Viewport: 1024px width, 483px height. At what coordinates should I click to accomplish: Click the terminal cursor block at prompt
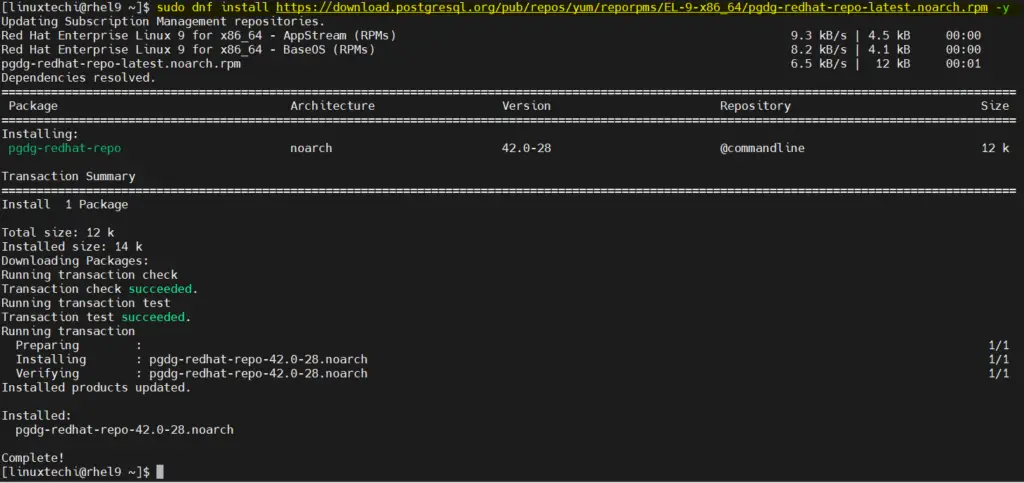tap(160, 472)
